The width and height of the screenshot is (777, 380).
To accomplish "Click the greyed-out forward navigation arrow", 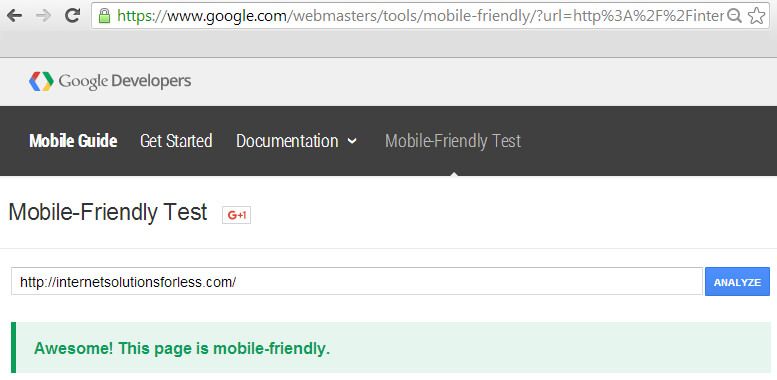I will pos(43,15).
